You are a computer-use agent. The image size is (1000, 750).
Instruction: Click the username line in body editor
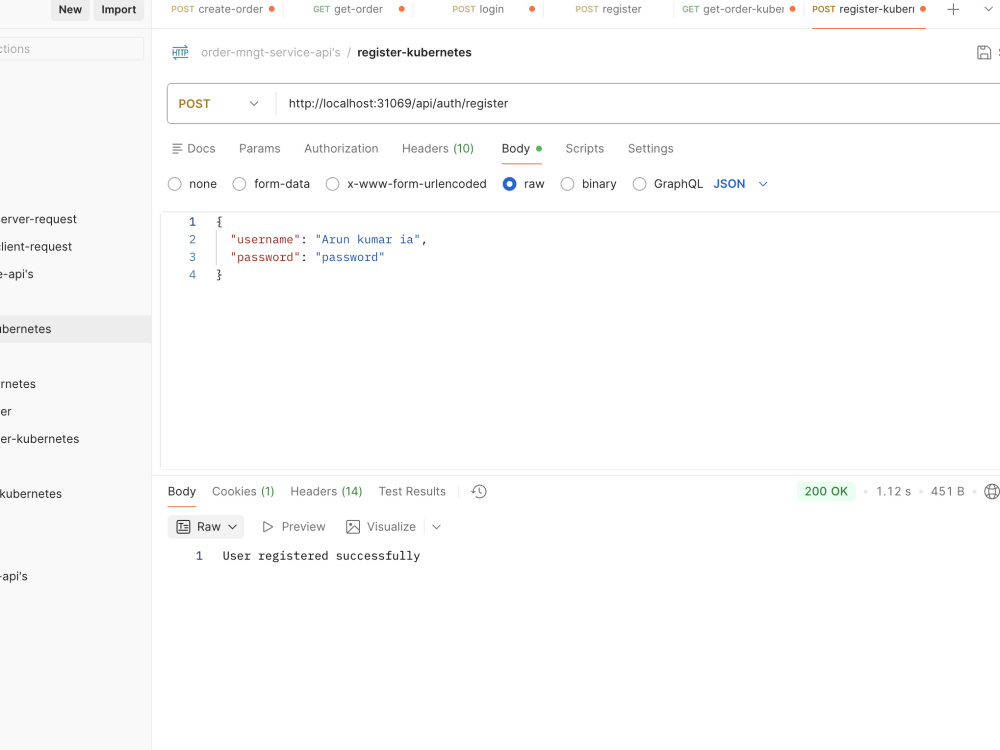pos(328,240)
